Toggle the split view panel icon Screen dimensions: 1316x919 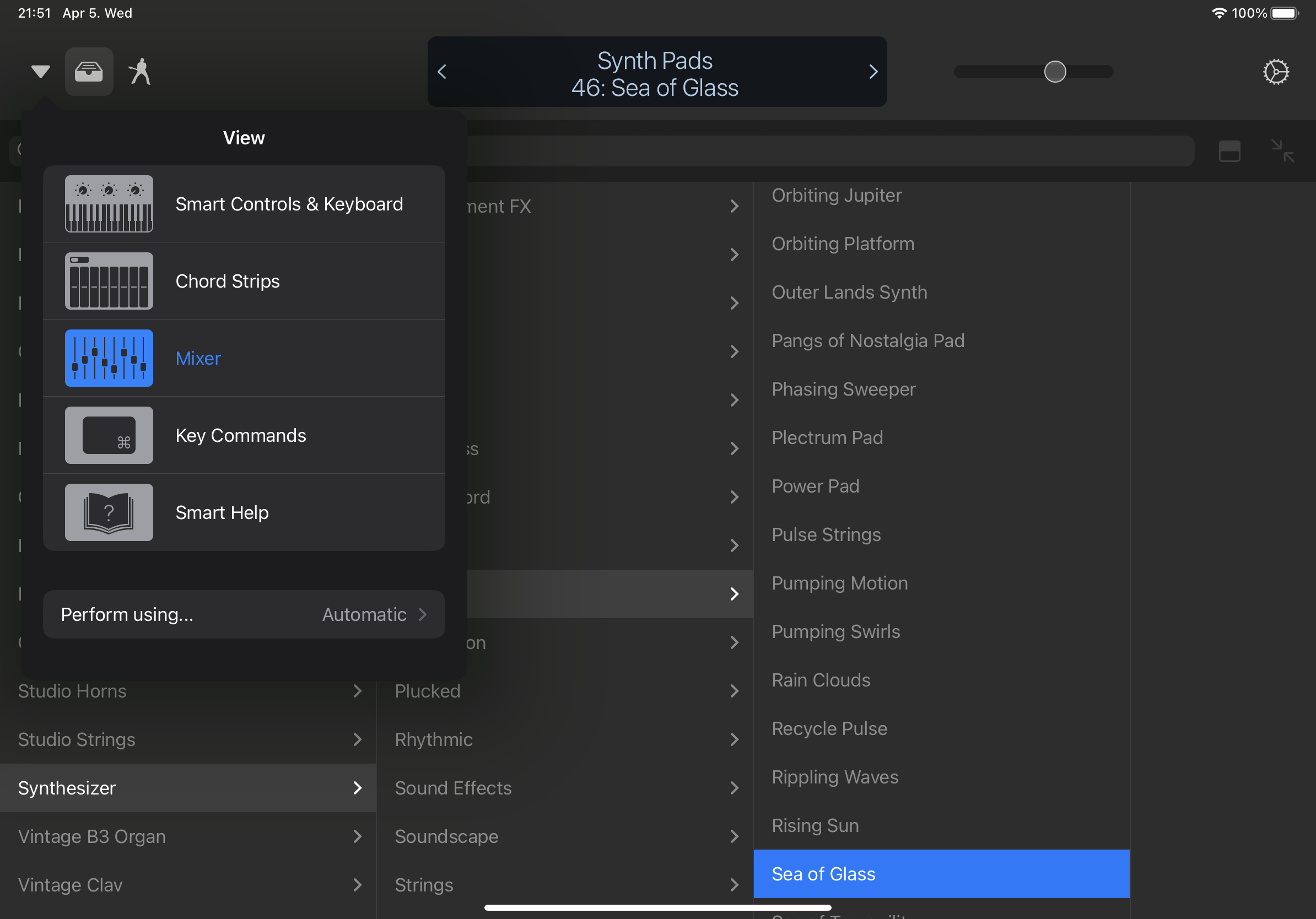1229,152
